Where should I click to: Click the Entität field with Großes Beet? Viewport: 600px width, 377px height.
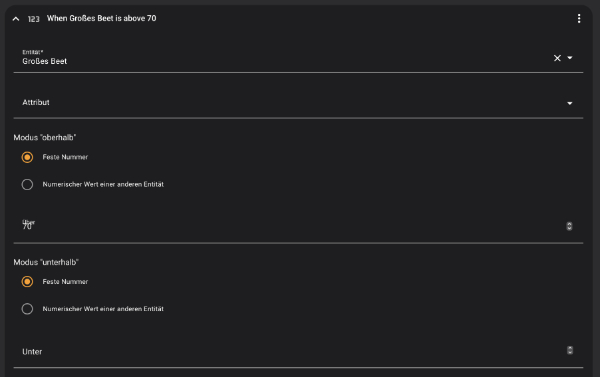point(298,58)
